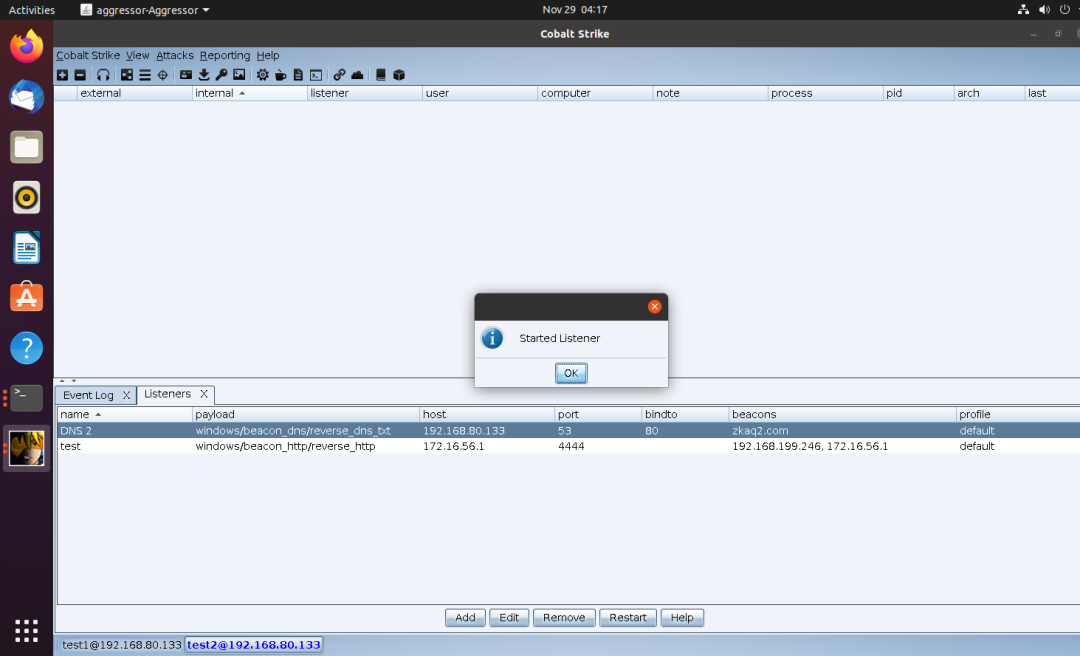Open Thunderbird Mail from the dock
The width and height of the screenshot is (1080, 656).
pyautogui.click(x=26, y=96)
